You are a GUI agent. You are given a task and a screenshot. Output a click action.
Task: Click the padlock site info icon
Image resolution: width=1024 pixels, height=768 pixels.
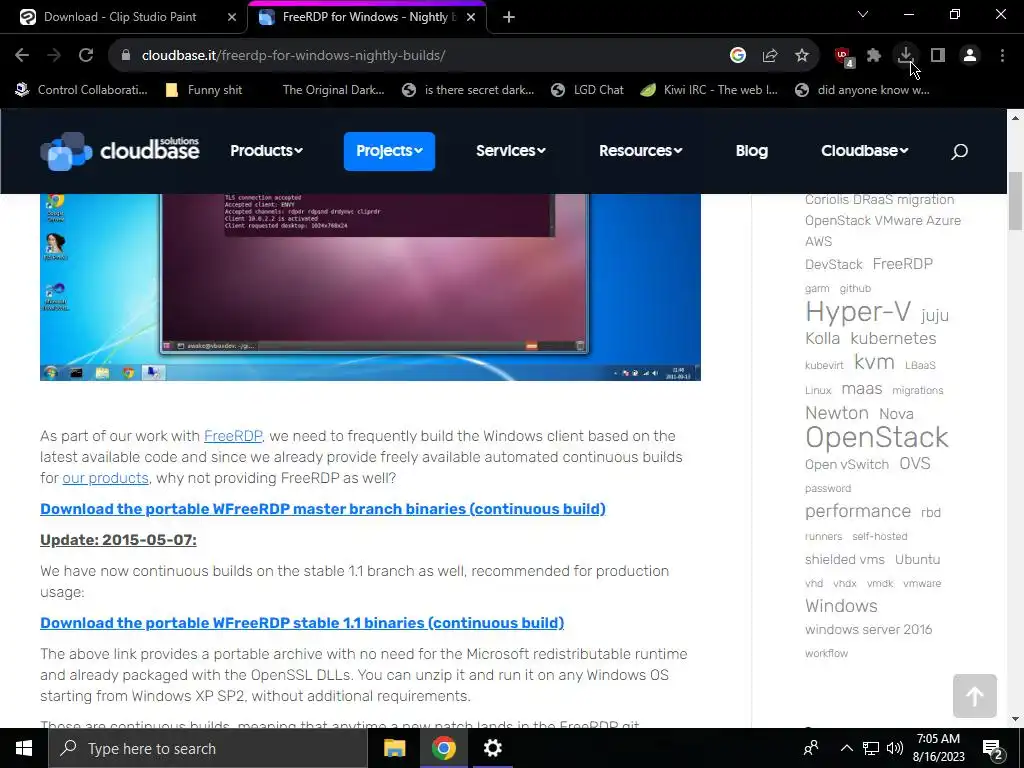click(x=125, y=56)
